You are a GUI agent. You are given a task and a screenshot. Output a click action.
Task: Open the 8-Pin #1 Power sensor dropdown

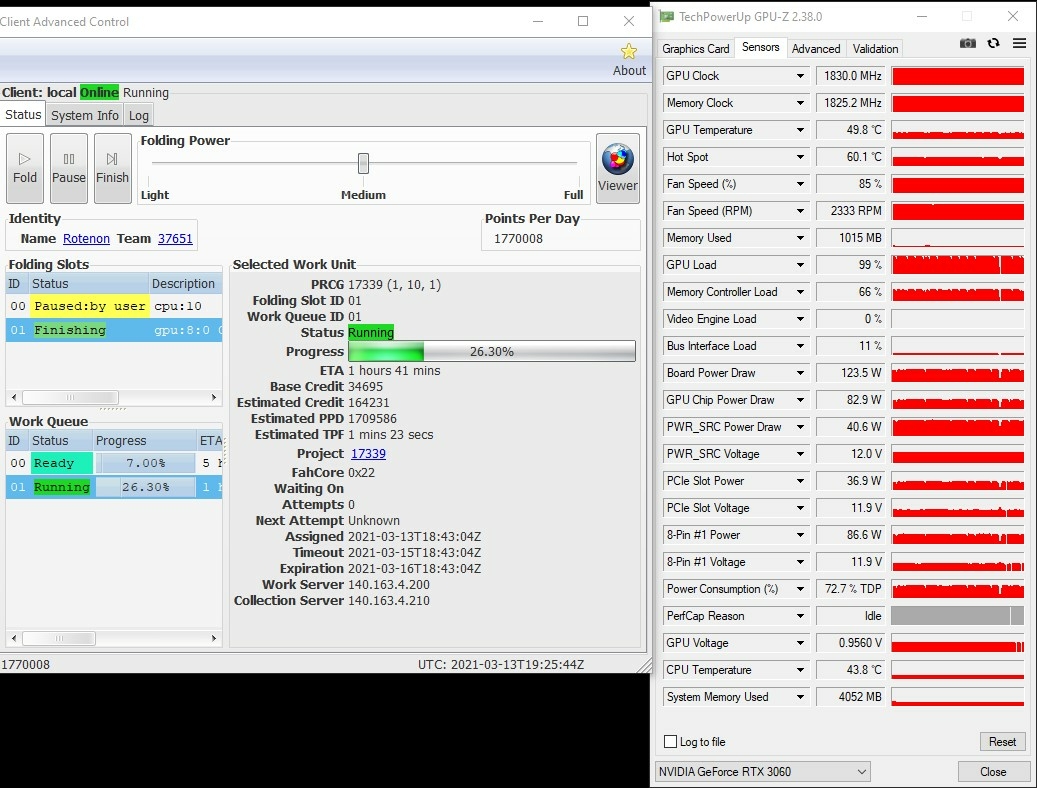pyautogui.click(x=800, y=535)
